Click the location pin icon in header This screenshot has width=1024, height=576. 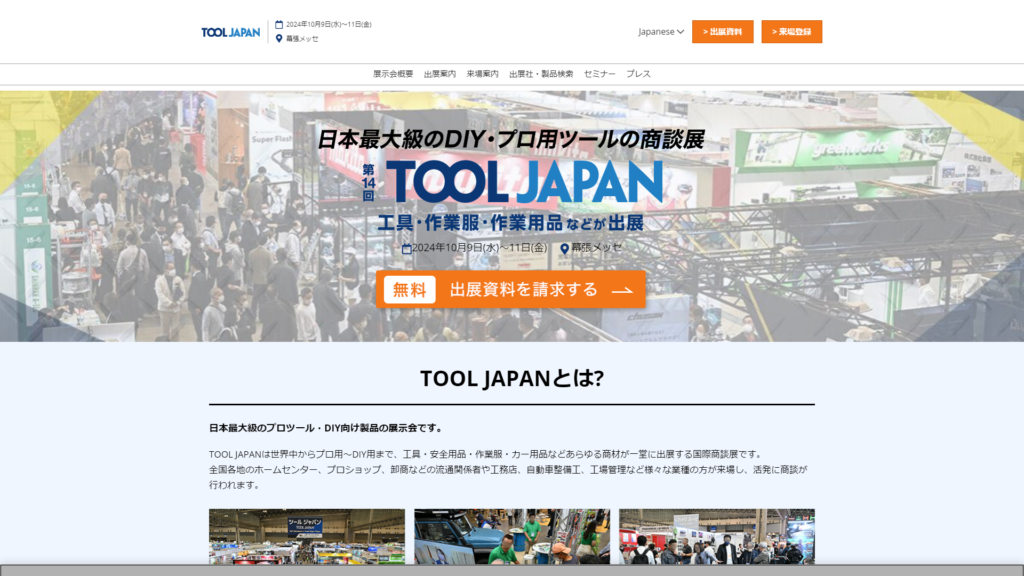pyautogui.click(x=279, y=39)
